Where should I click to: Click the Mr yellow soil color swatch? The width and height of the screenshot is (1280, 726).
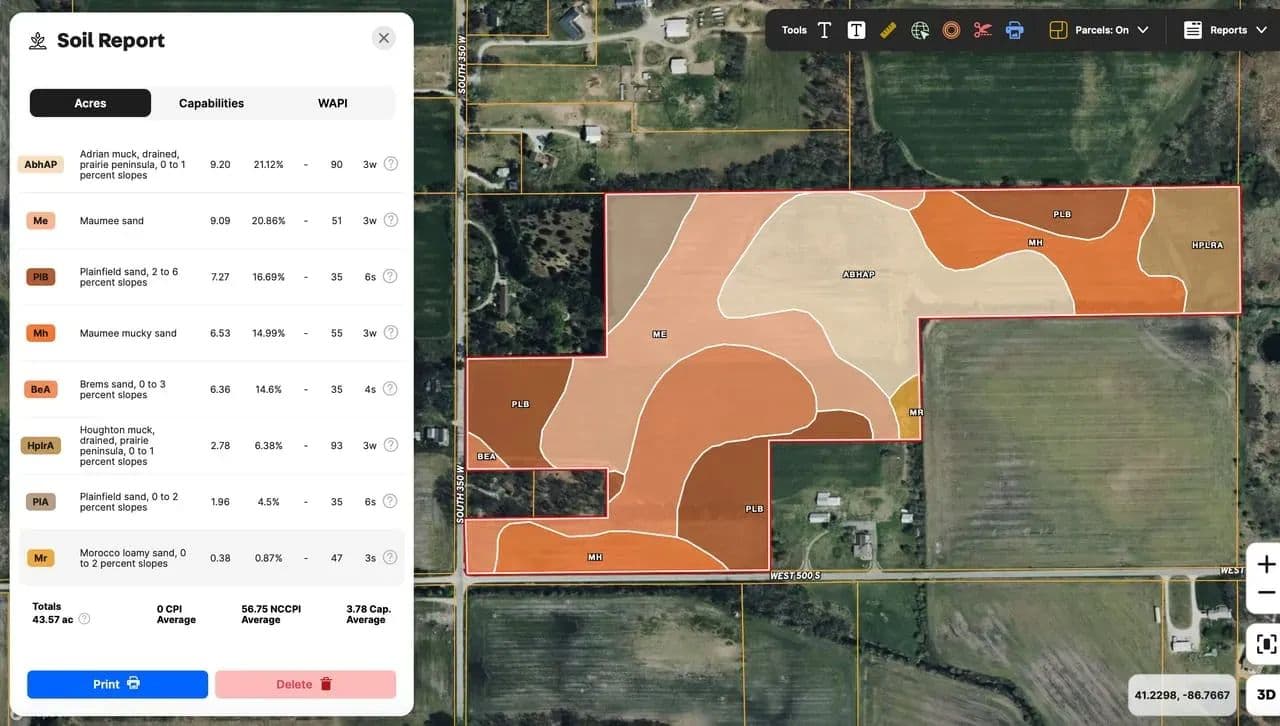click(x=41, y=558)
